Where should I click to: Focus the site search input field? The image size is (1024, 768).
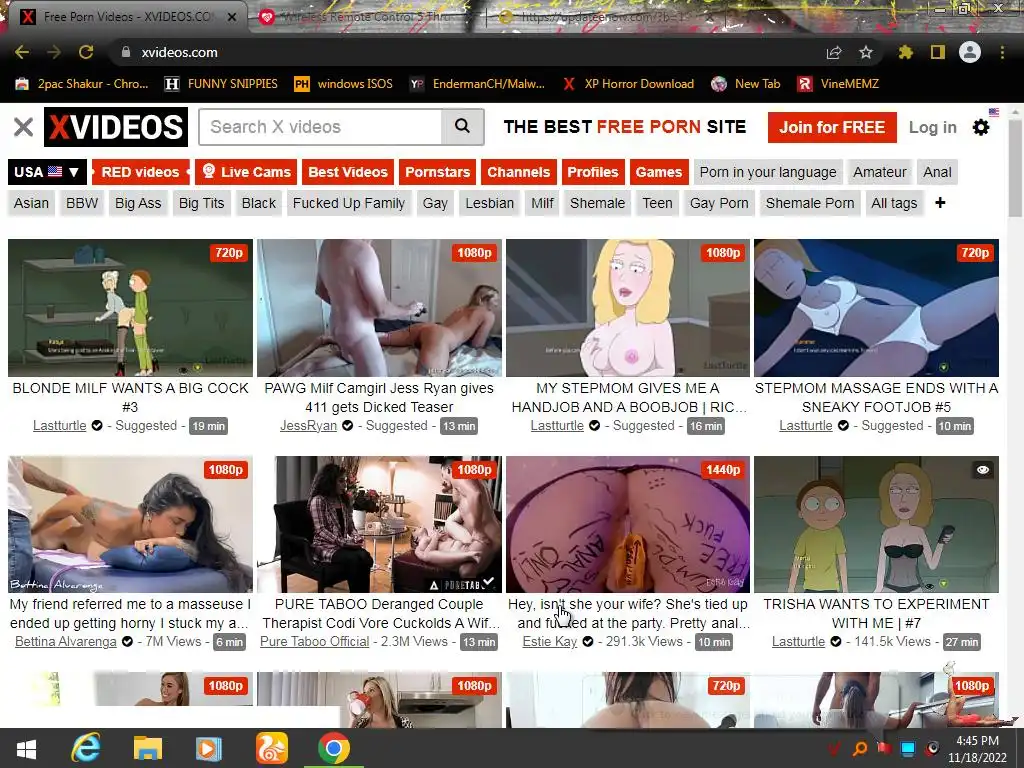321,127
